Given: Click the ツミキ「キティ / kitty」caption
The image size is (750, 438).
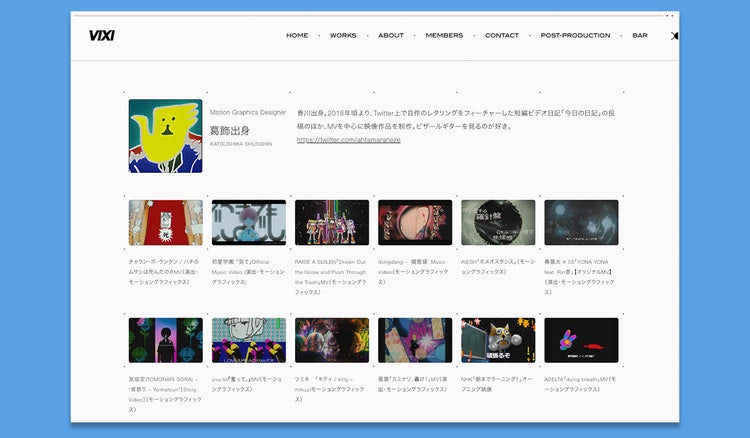Looking at the screenshot, I should (330, 389).
